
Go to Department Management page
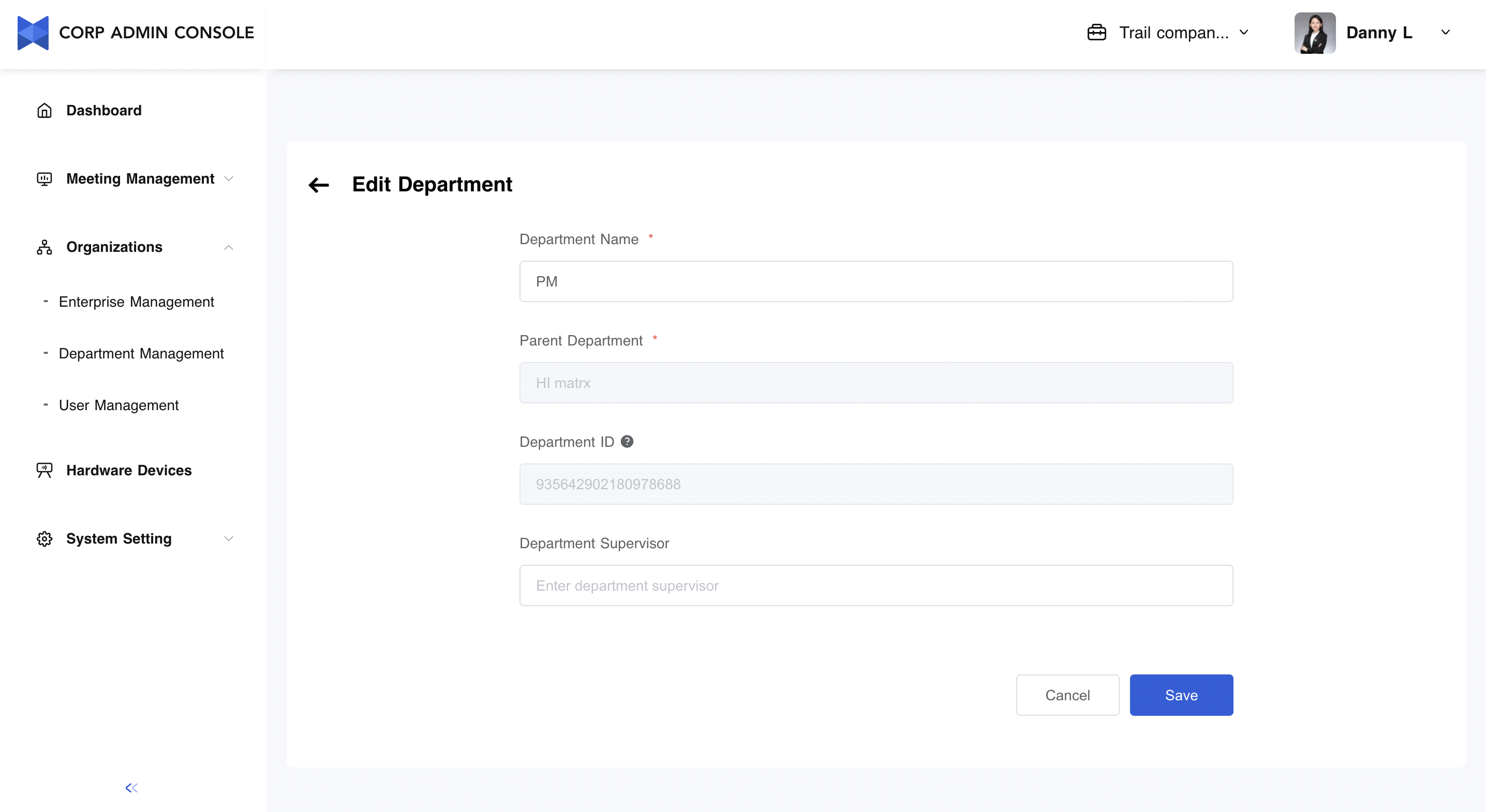click(141, 354)
